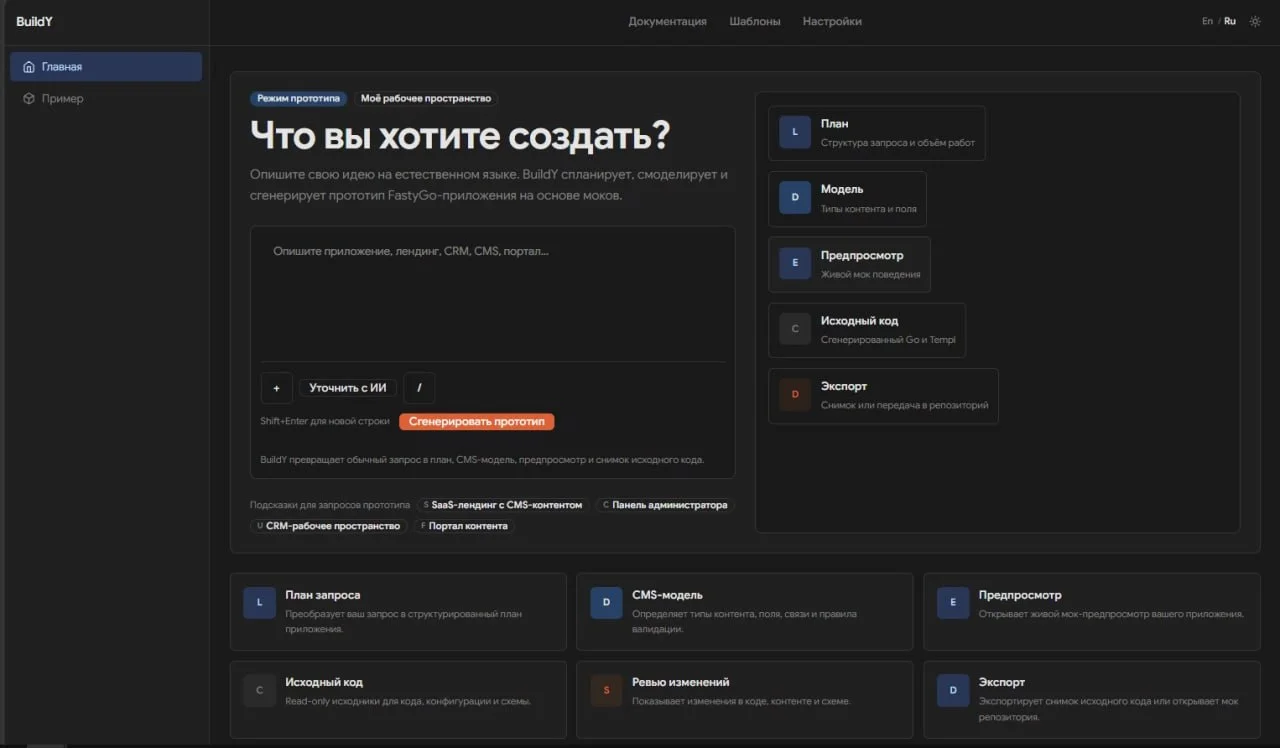Choose Портал контента hint
This screenshot has height=748, width=1280.
[463, 526]
